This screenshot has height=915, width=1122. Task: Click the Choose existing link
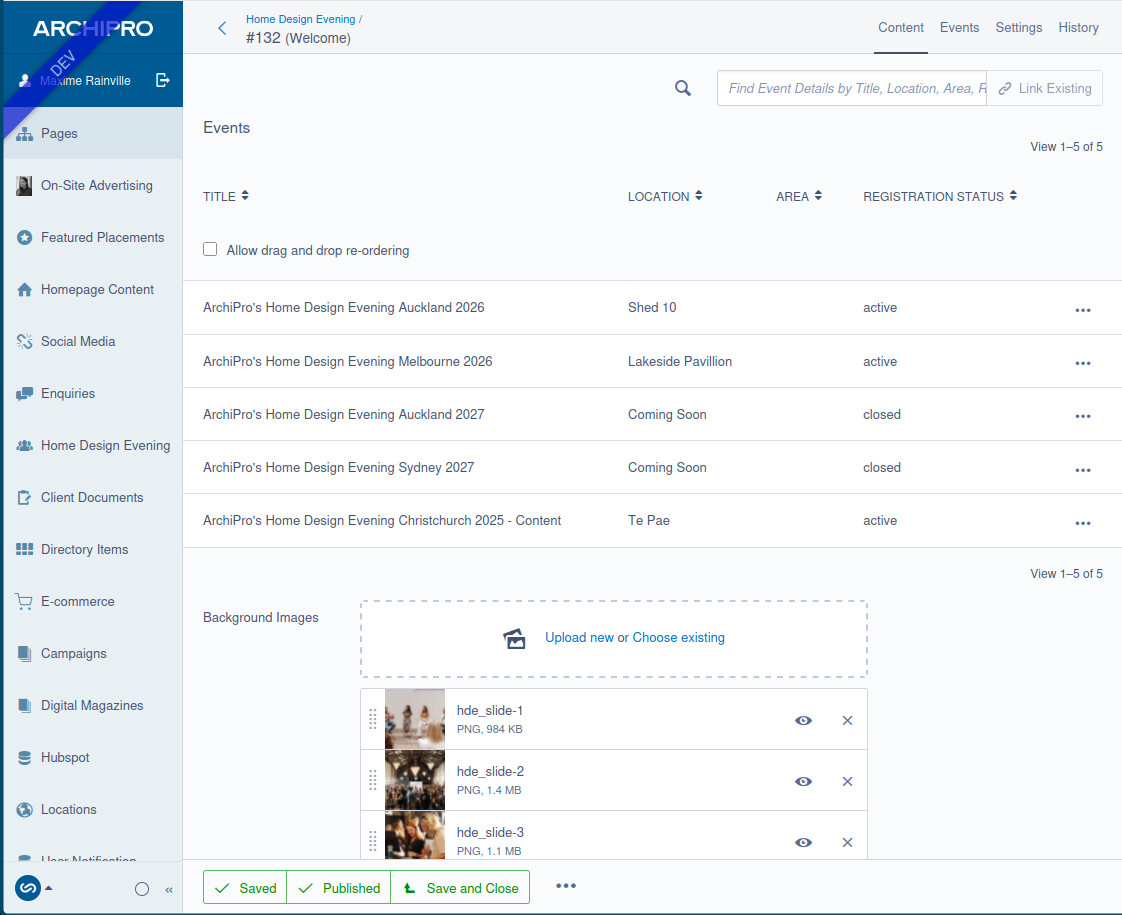tap(678, 637)
